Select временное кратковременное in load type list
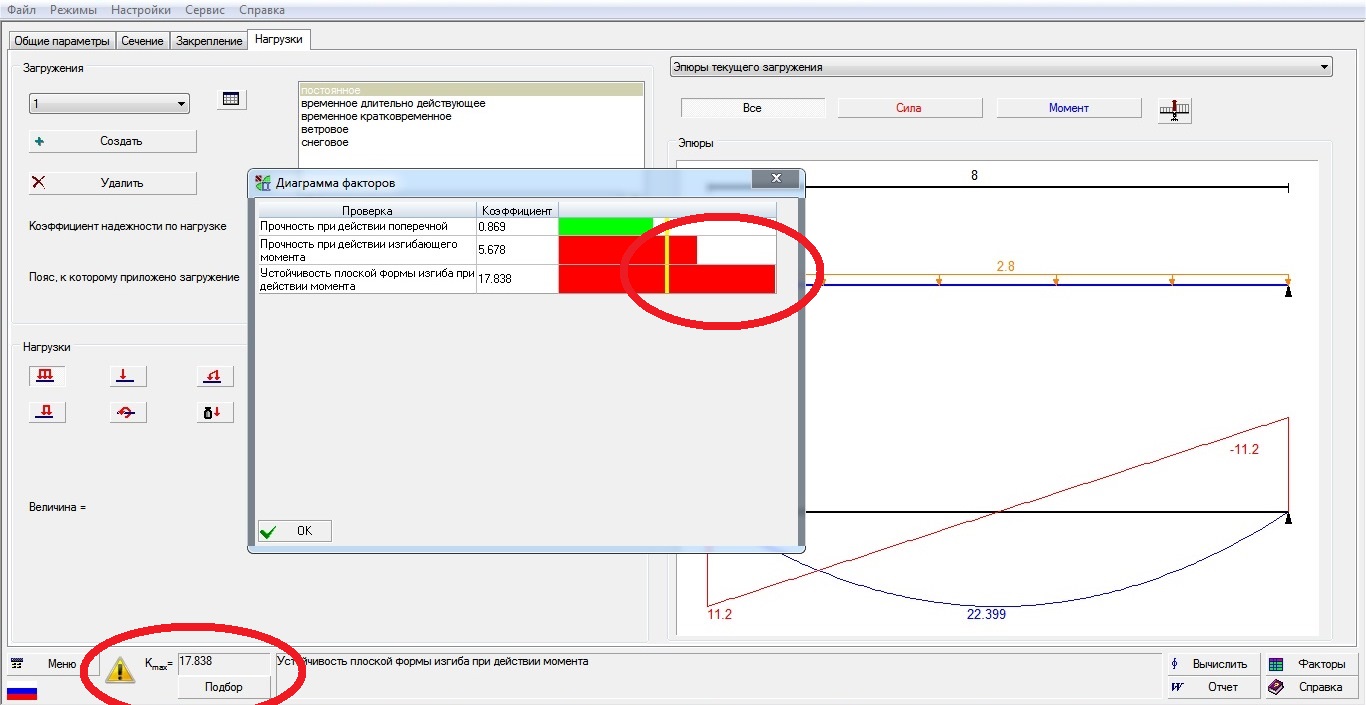This screenshot has width=1366, height=705. 376,116
